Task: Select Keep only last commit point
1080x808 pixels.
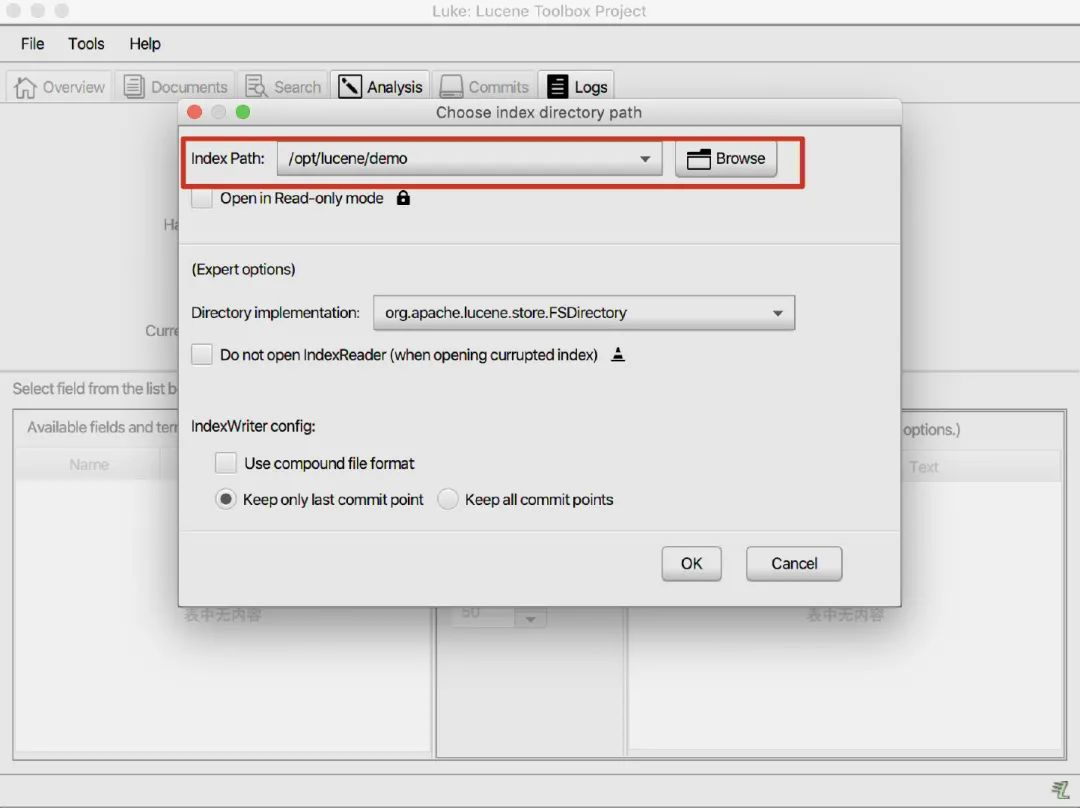Action: coord(225,499)
